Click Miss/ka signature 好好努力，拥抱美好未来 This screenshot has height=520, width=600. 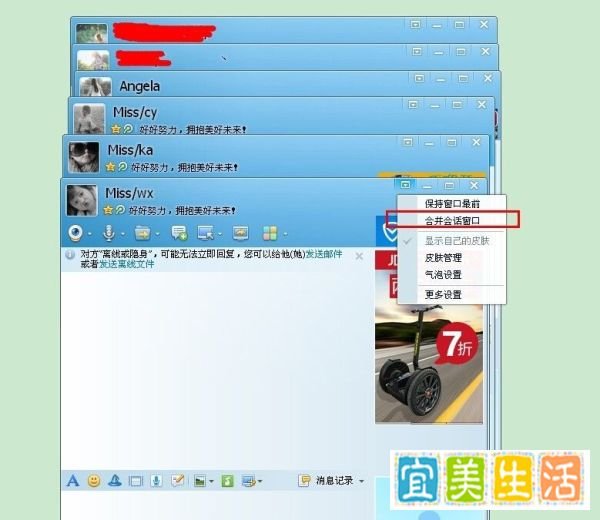click(x=184, y=167)
